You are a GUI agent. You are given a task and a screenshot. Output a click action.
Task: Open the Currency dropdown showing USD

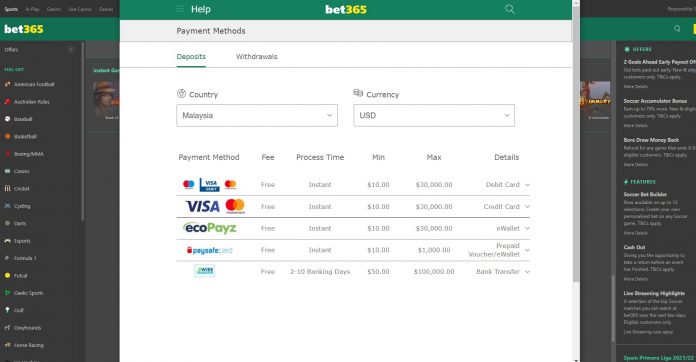coord(434,115)
